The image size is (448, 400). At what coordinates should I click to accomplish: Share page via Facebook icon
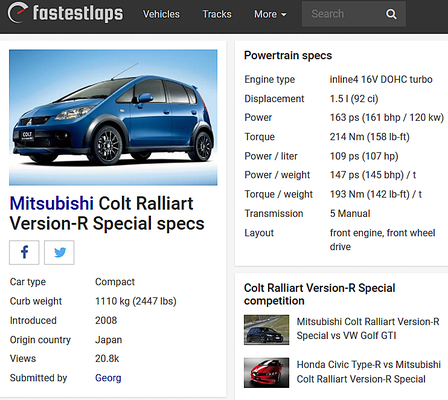24,252
